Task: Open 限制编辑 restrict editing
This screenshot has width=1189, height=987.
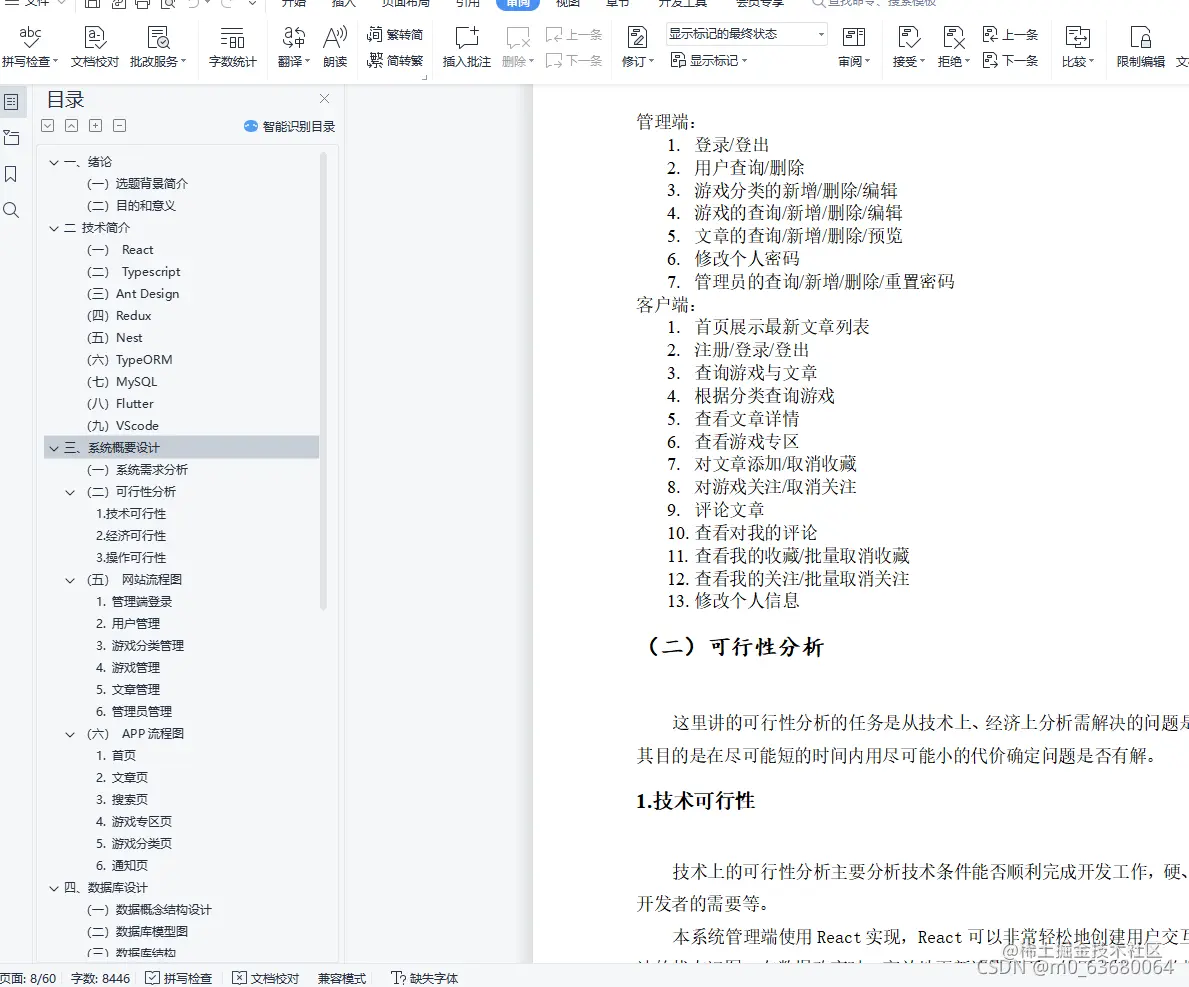Action: [1140, 47]
